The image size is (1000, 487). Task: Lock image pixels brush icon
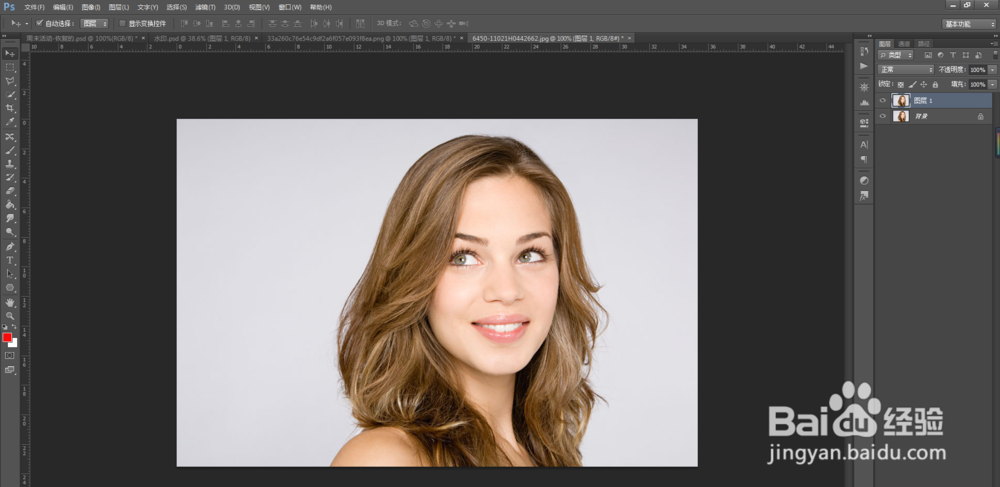pos(913,84)
